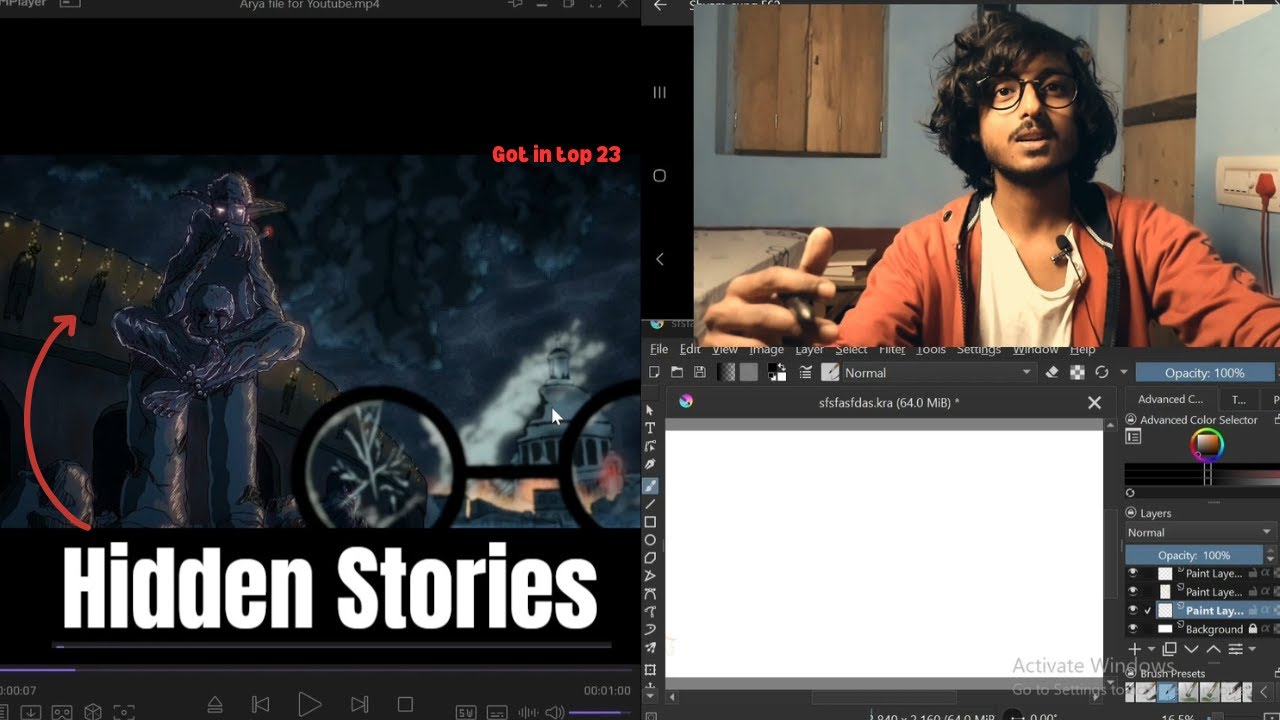Open toolbar dropdown arrow beside reload icon
The image size is (1280, 720).
pyautogui.click(x=1123, y=372)
